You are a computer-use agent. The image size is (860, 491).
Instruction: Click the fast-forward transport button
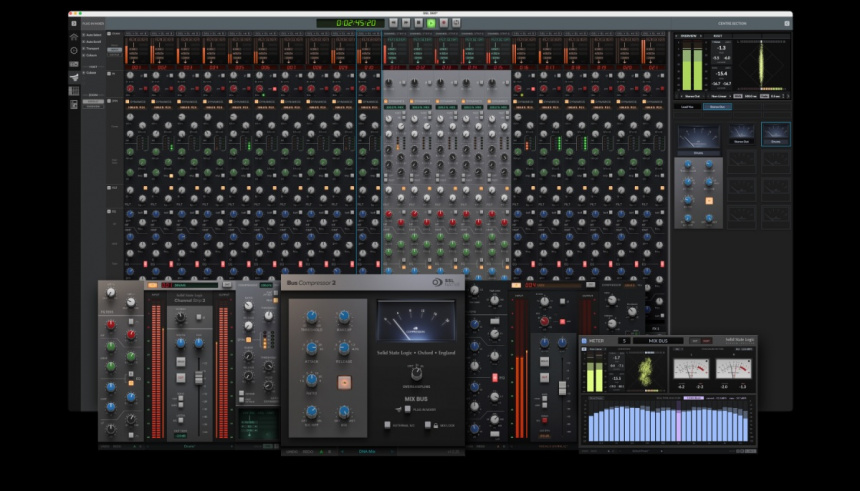coord(406,23)
